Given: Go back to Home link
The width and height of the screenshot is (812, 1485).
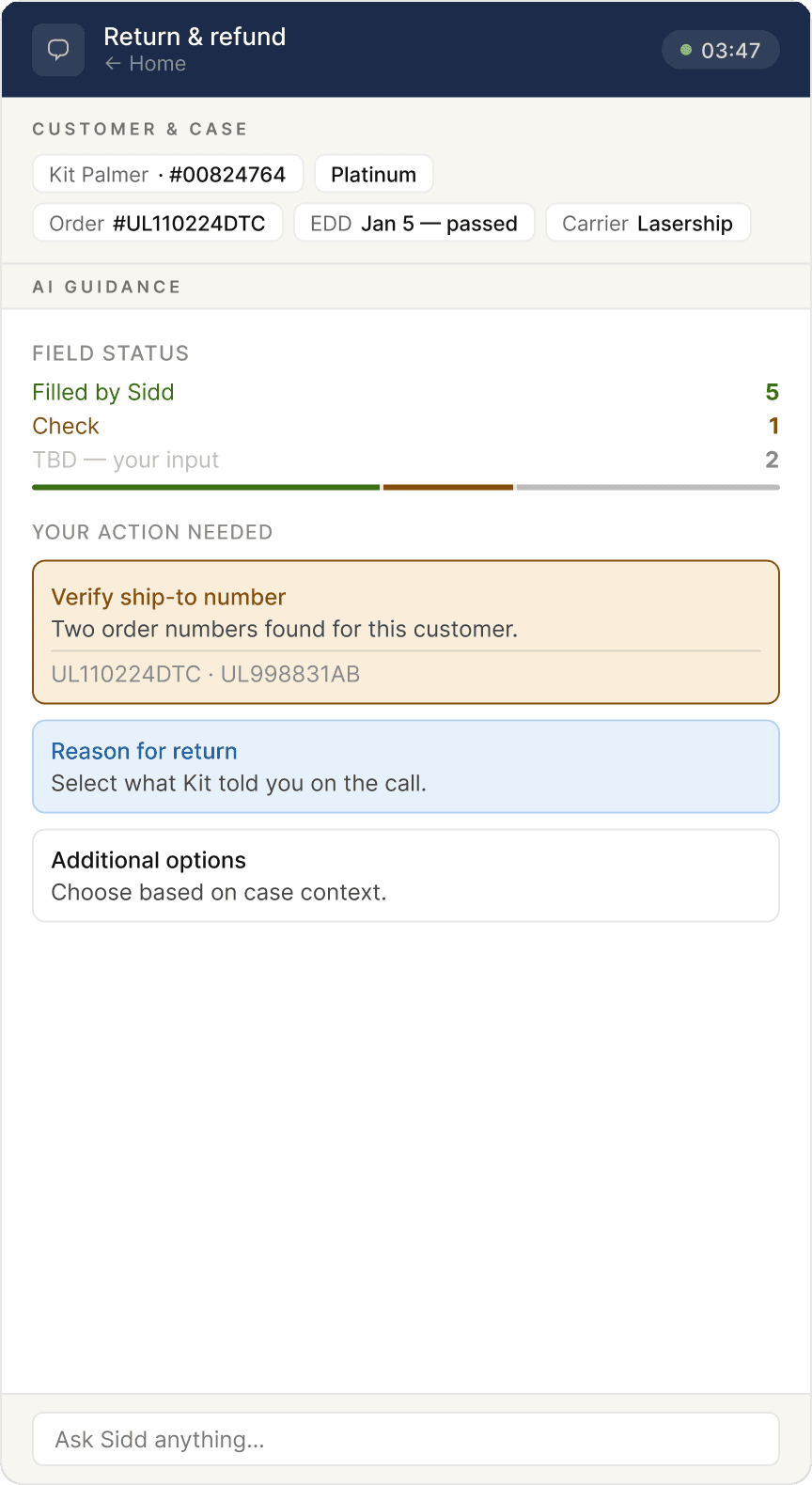Looking at the screenshot, I should pyautogui.click(x=157, y=64).
